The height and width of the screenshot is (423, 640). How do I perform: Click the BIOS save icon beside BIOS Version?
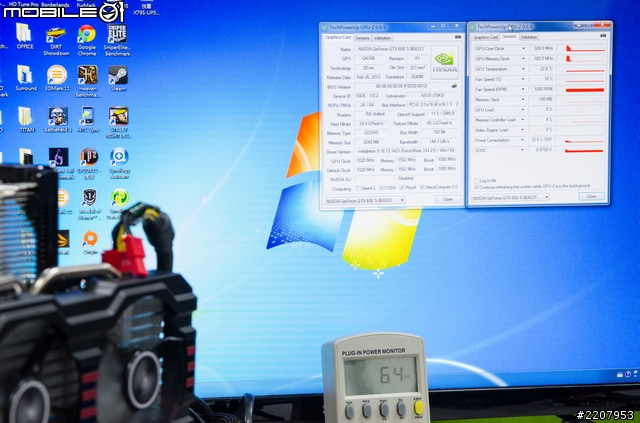tap(454, 86)
